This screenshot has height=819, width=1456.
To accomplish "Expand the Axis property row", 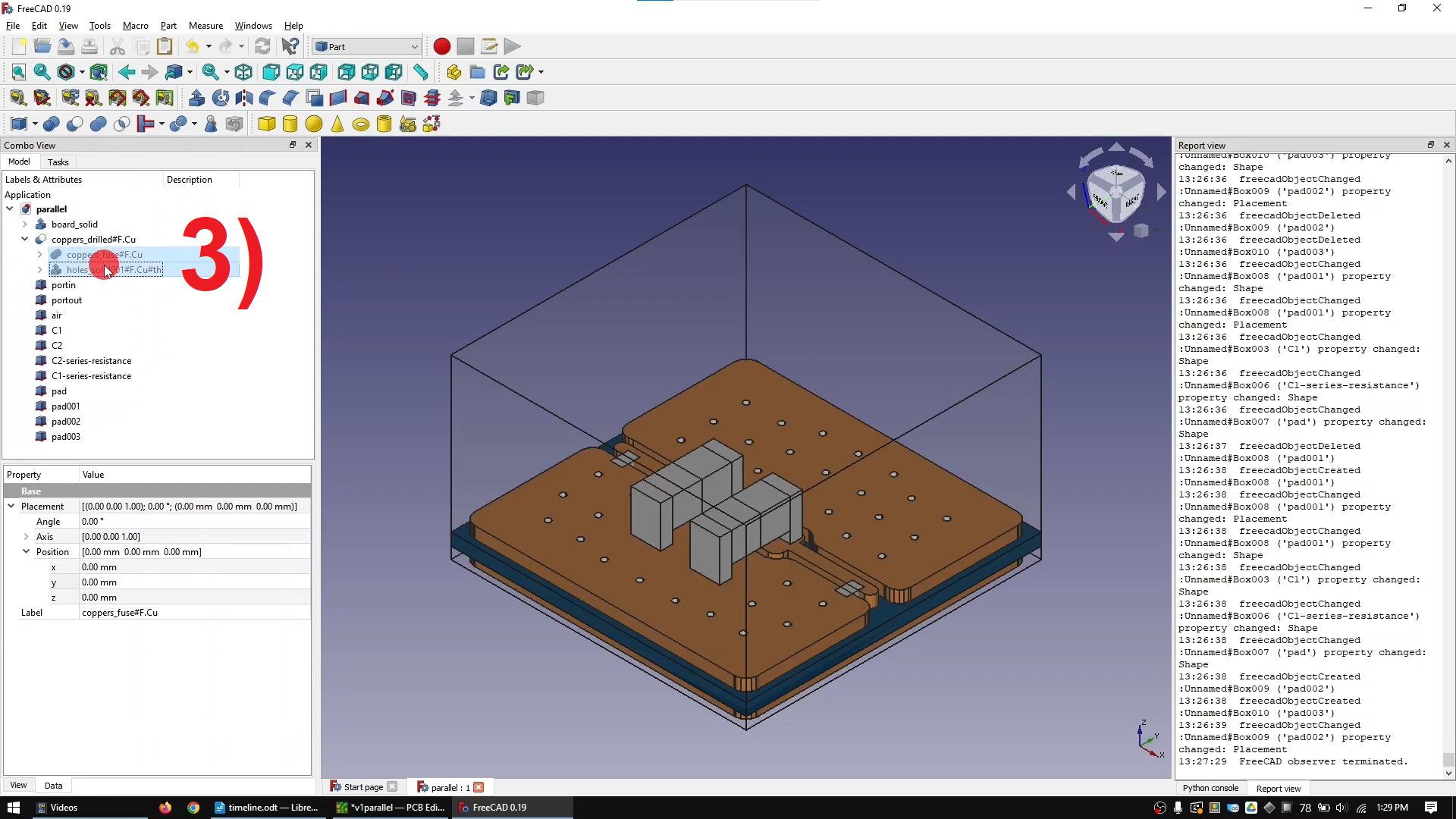I will (x=27, y=536).
